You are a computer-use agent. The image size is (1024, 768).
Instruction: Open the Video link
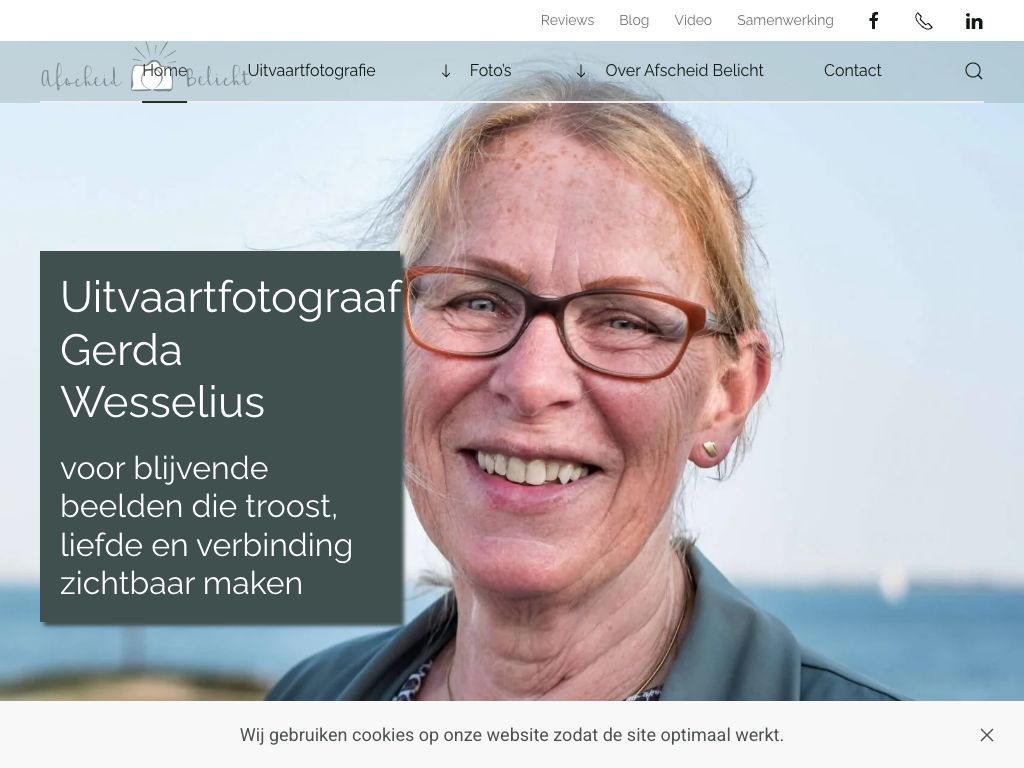(x=693, y=20)
